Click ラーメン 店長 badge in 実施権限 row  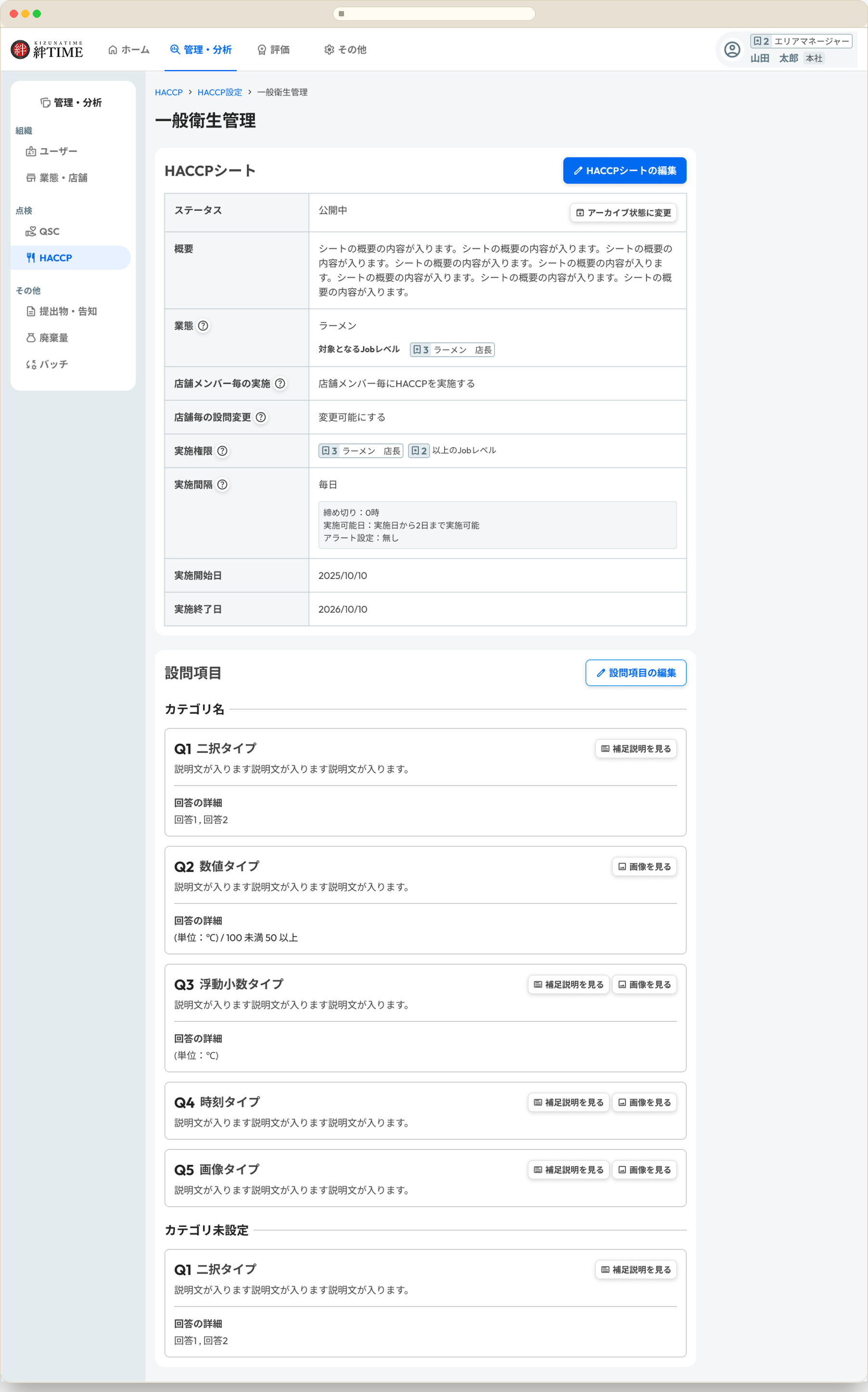(360, 451)
